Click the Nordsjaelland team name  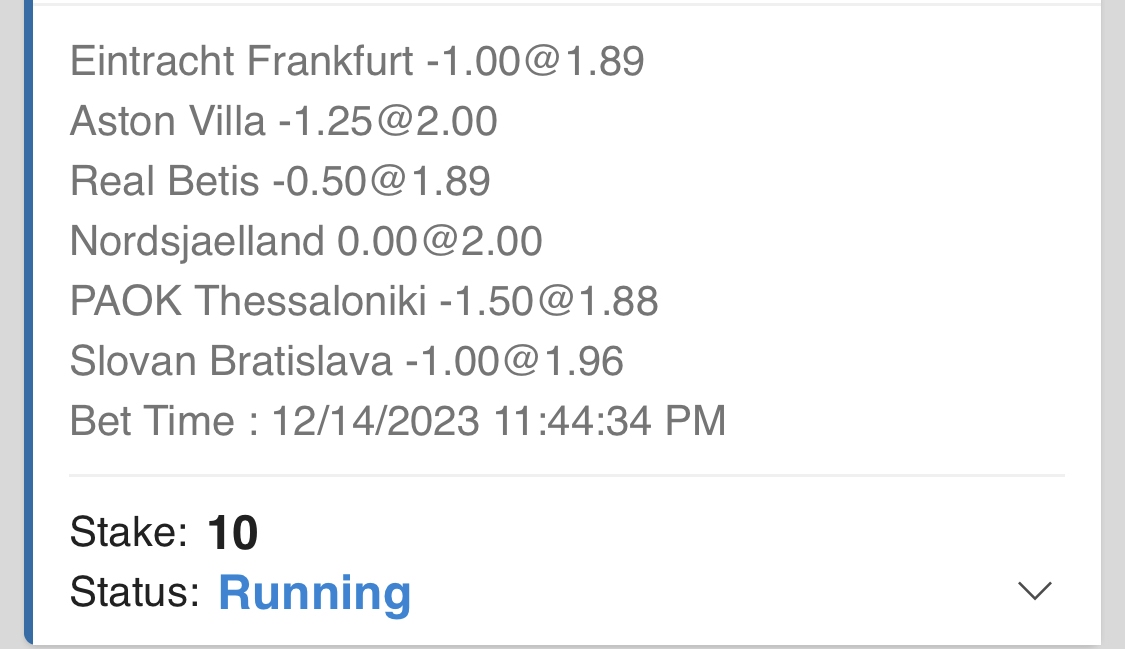(x=197, y=241)
